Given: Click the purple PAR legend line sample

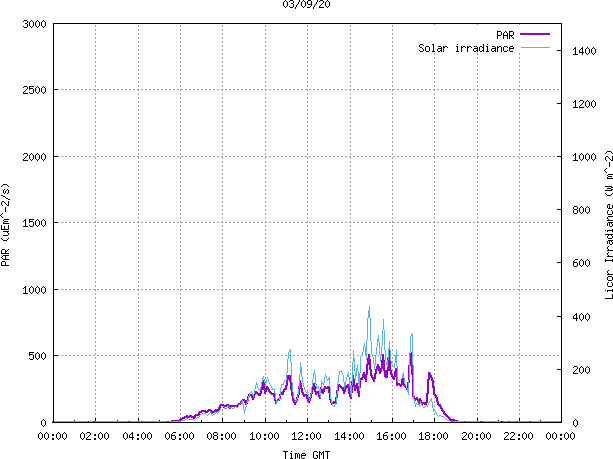Looking at the screenshot, I should [x=535, y=34].
